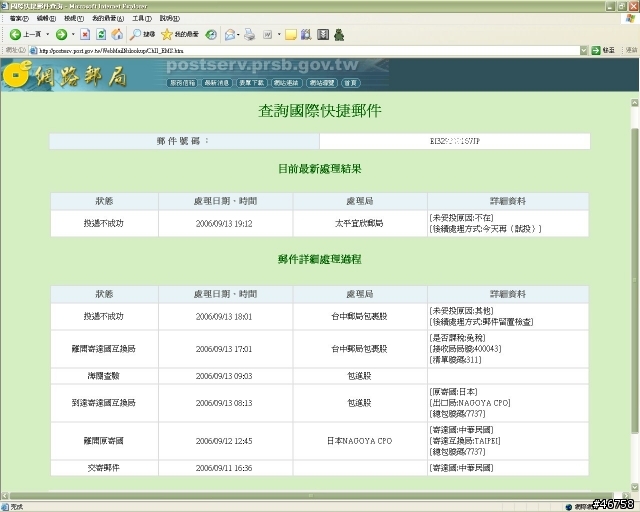This screenshot has height=512, width=640.
Task: Click the 離開寄達國互換局 status cell
Action: pos(104,349)
